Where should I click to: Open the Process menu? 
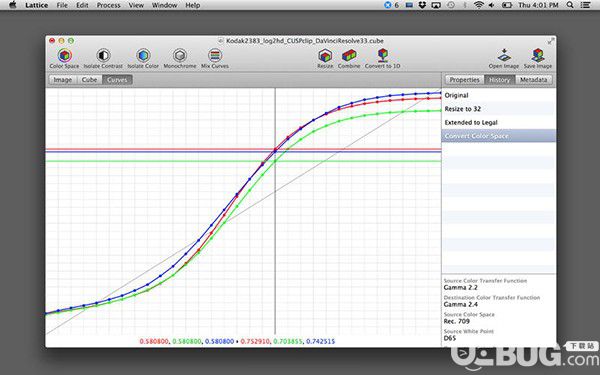click(108, 5)
